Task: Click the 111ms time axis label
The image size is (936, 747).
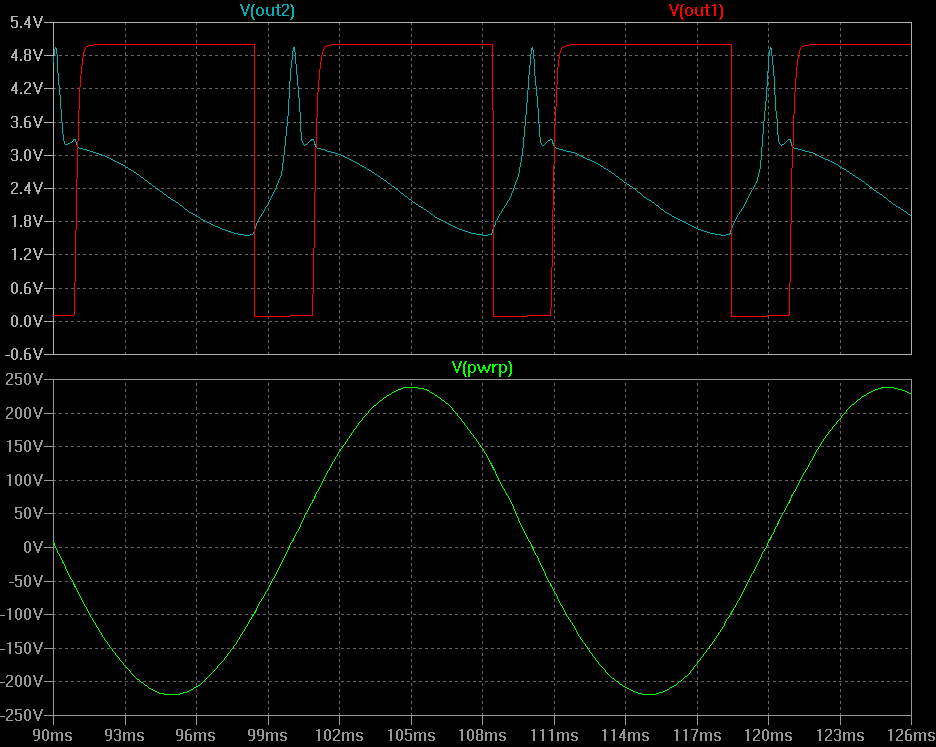Action: [554, 735]
